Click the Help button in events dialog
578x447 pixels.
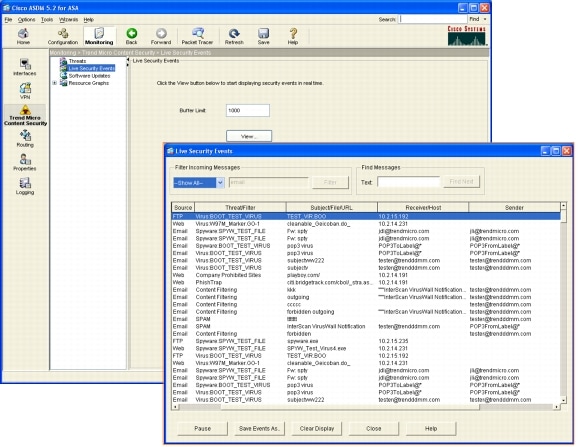[431, 429]
